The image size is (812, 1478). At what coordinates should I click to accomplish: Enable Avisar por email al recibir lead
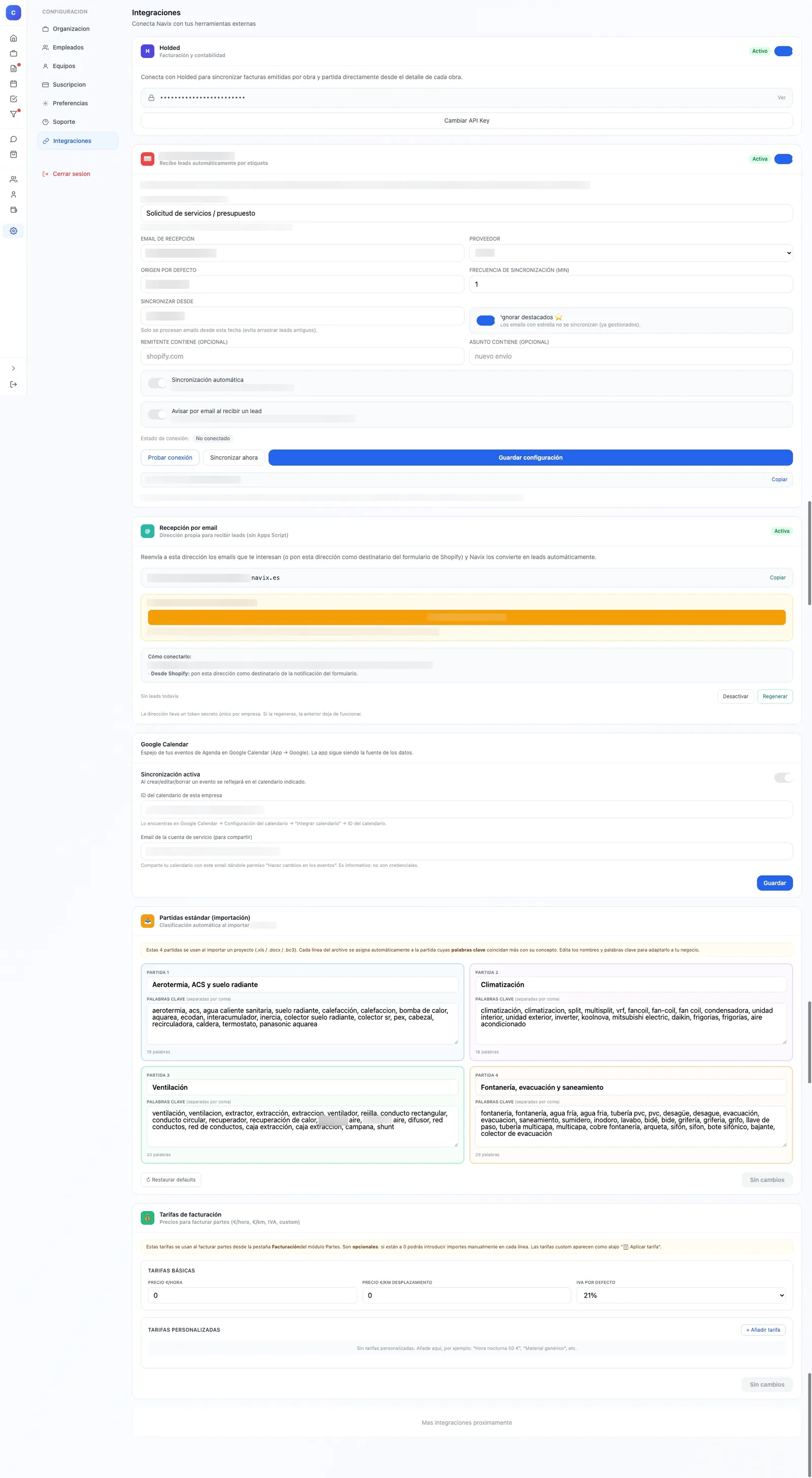(x=157, y=414)
